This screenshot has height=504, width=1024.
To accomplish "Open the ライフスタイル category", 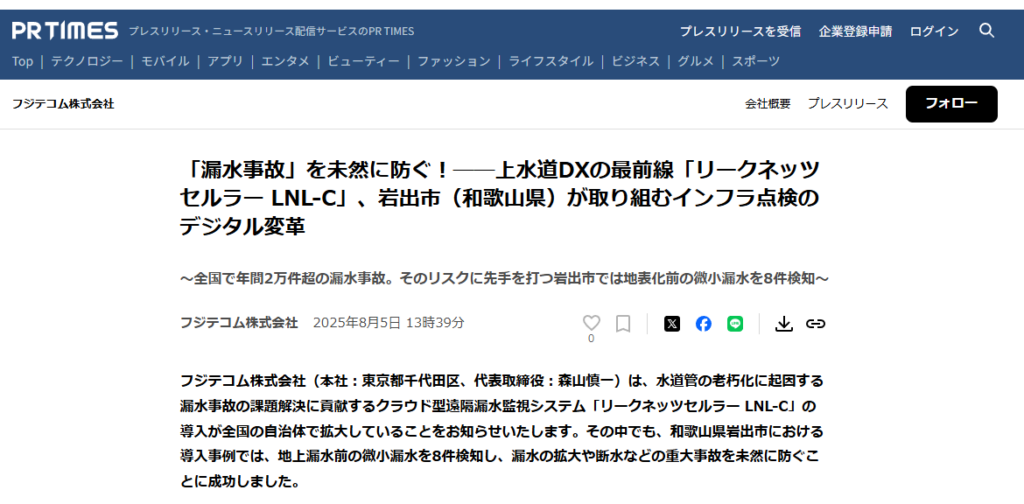I will coord(551,61).
